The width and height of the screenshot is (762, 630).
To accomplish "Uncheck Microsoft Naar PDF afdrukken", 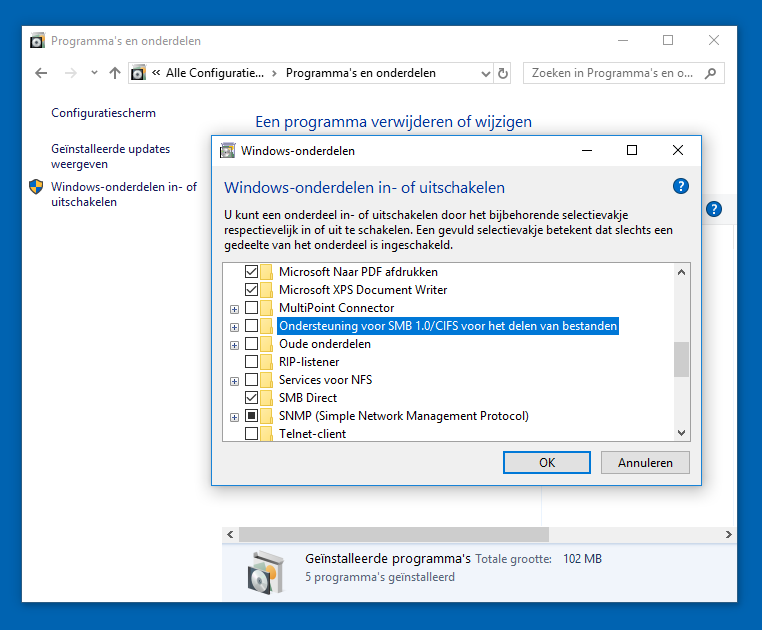I will pos(251,271).
